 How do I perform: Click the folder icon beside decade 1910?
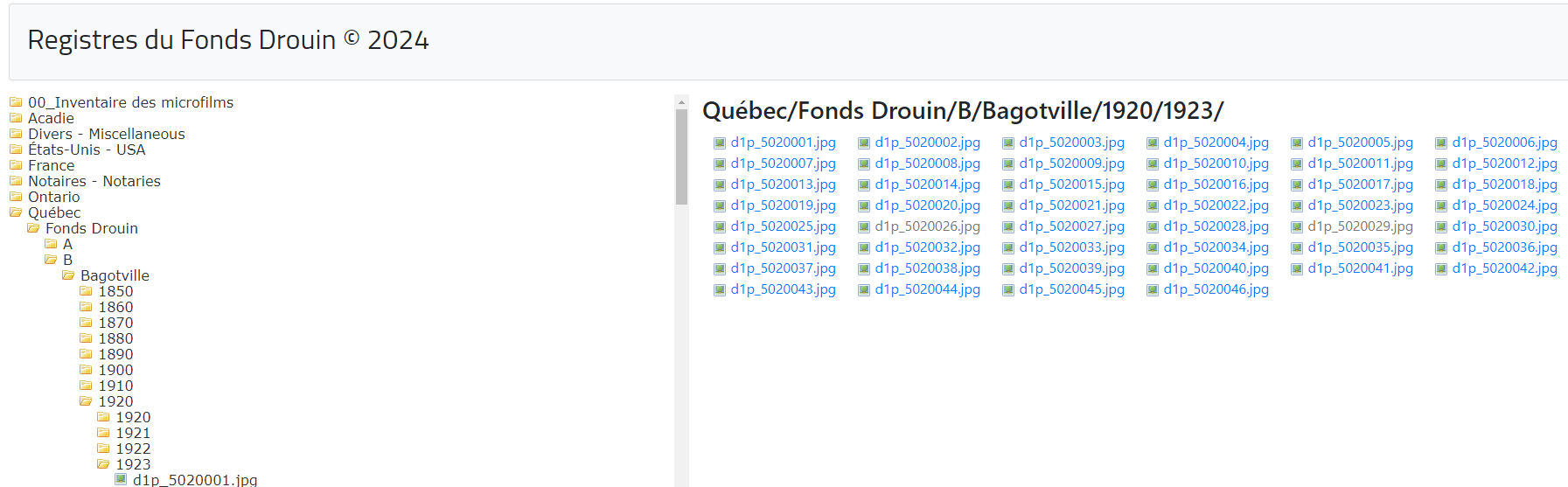(86, 386)
